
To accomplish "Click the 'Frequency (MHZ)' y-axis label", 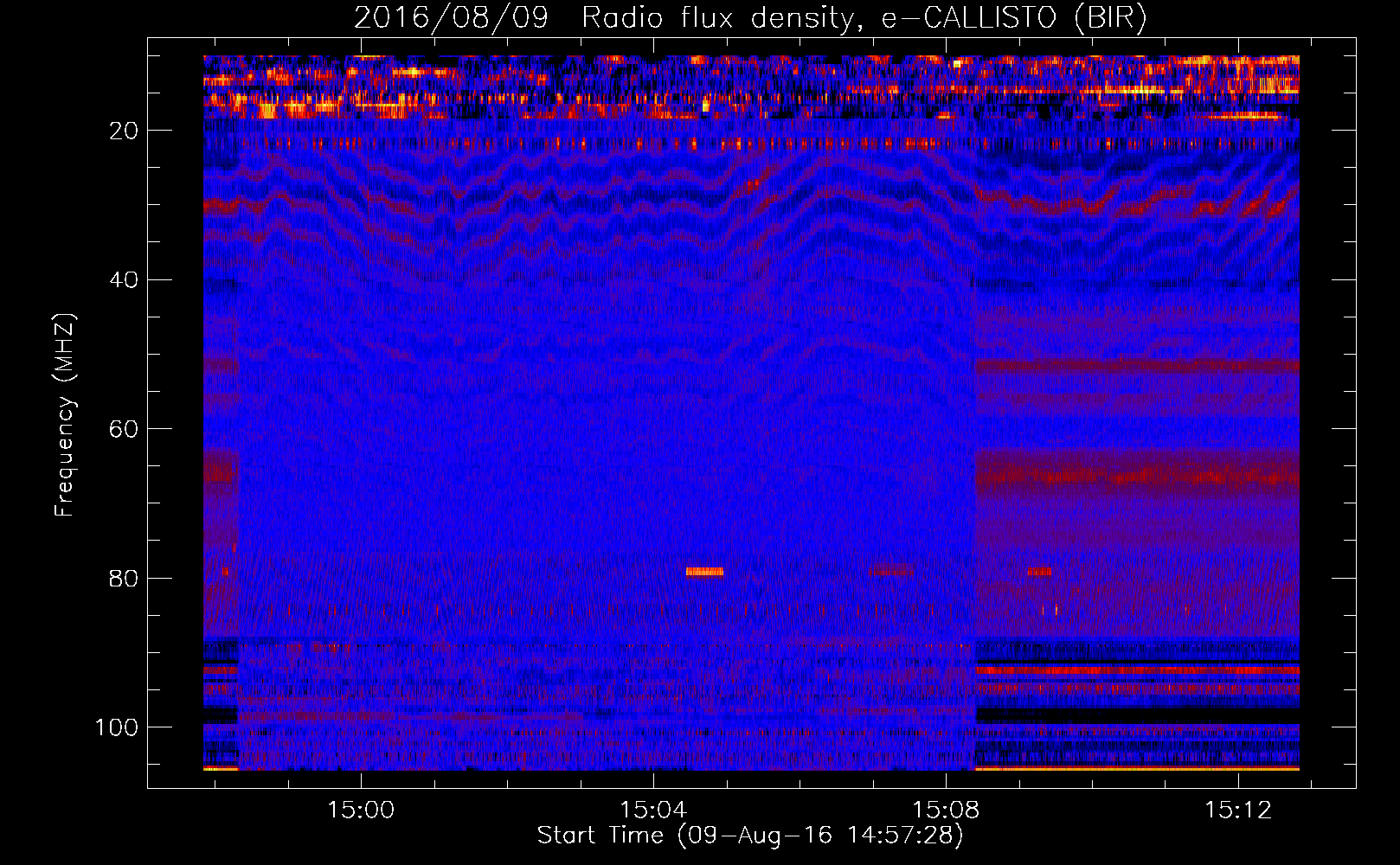I will (65, 415).
